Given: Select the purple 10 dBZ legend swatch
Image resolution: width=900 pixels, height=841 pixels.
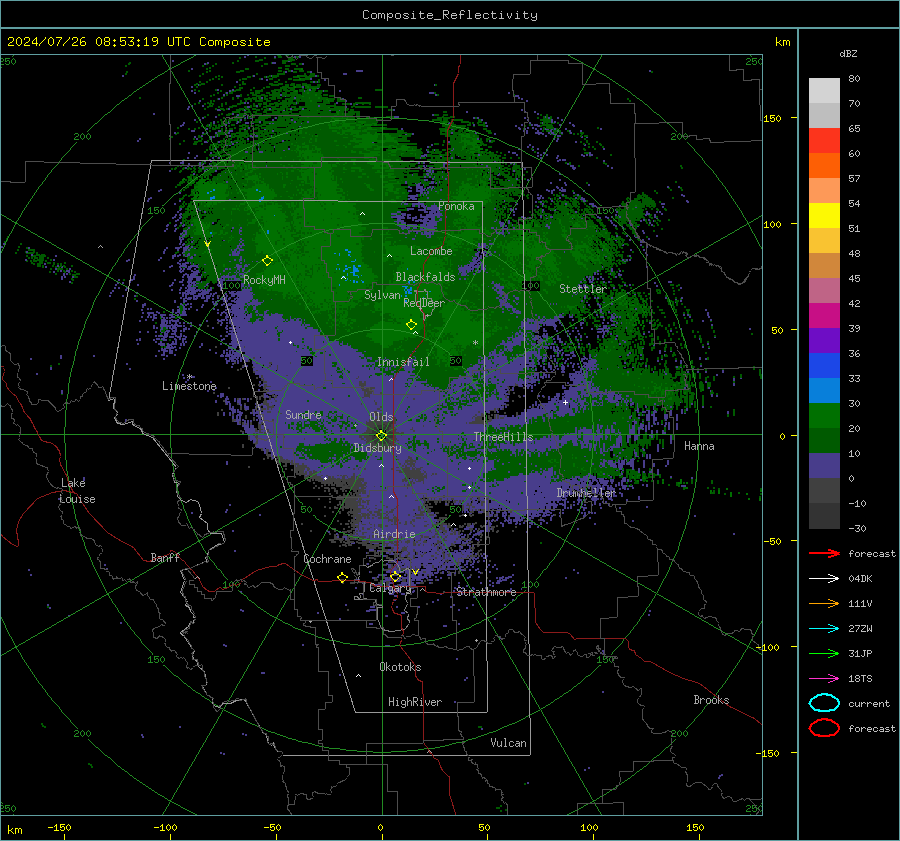Looking at the screenshot, I should click(824, 466).
